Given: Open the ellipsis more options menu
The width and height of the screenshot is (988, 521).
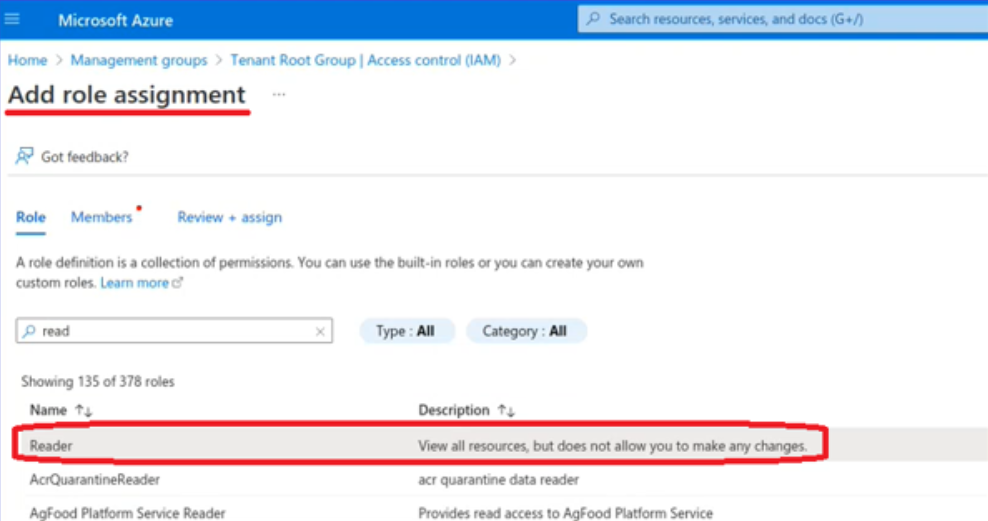Looking at the screenshot, I should coord(279,95).
